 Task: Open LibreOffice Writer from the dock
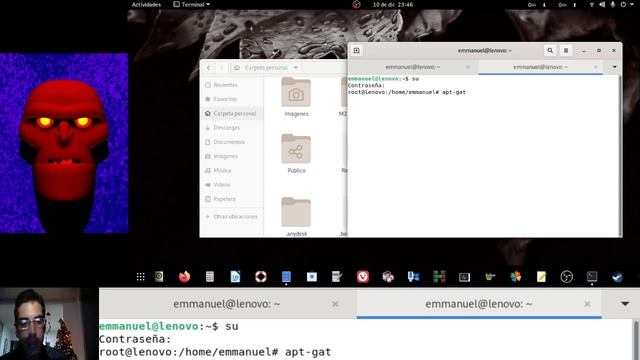click(236, 277)
